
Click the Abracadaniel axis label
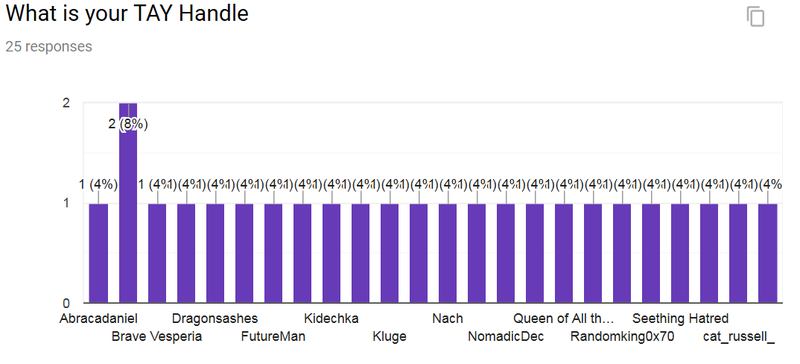pos(98,319)
